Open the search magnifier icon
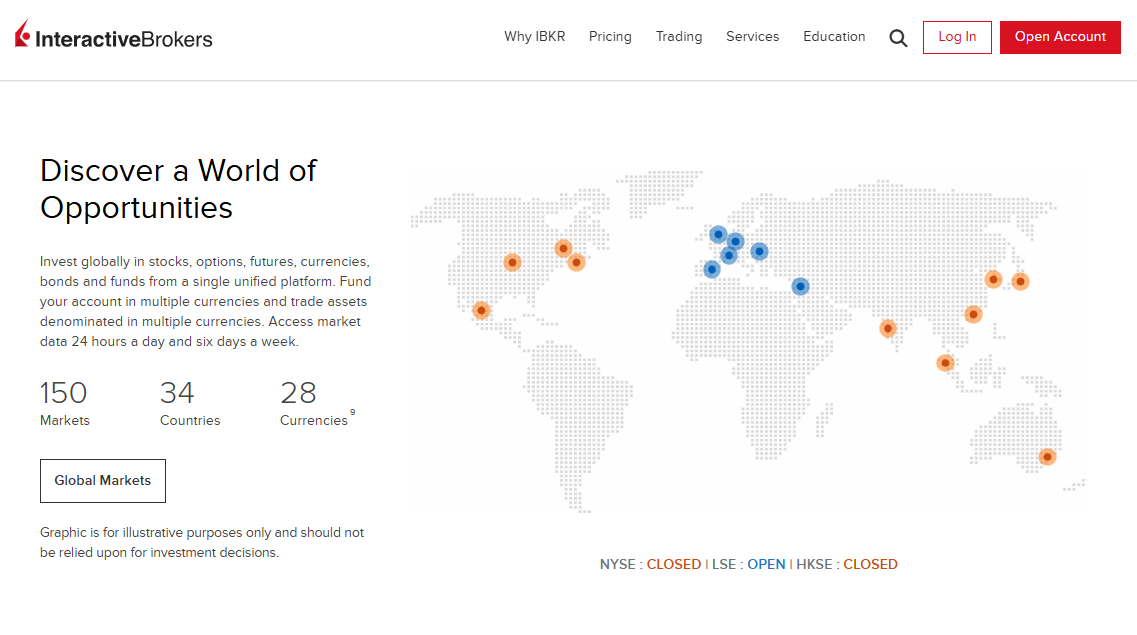1137x635 pixels. click(x=897, y=37)
